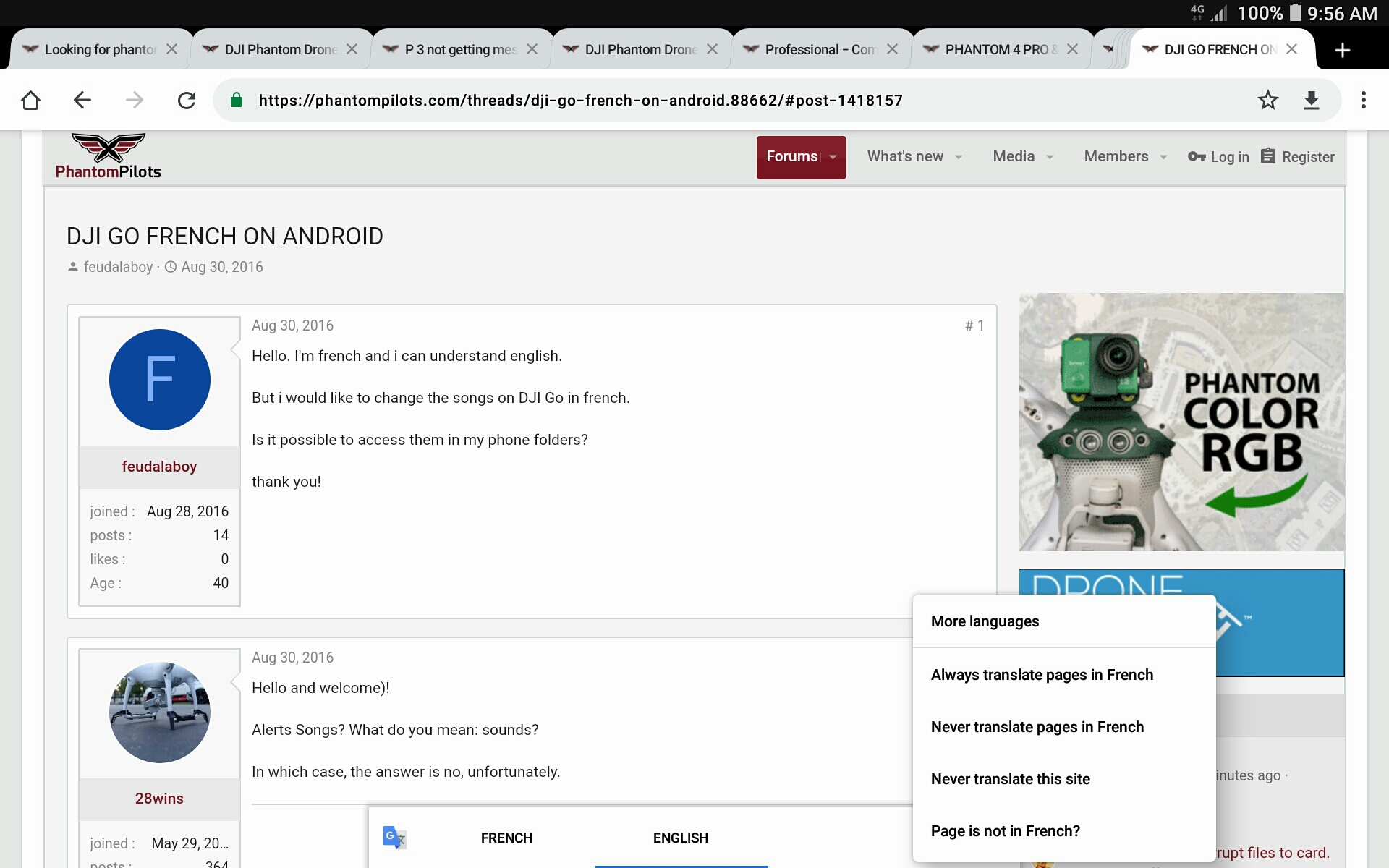Click the clipboard icon beside Register

1267,156
